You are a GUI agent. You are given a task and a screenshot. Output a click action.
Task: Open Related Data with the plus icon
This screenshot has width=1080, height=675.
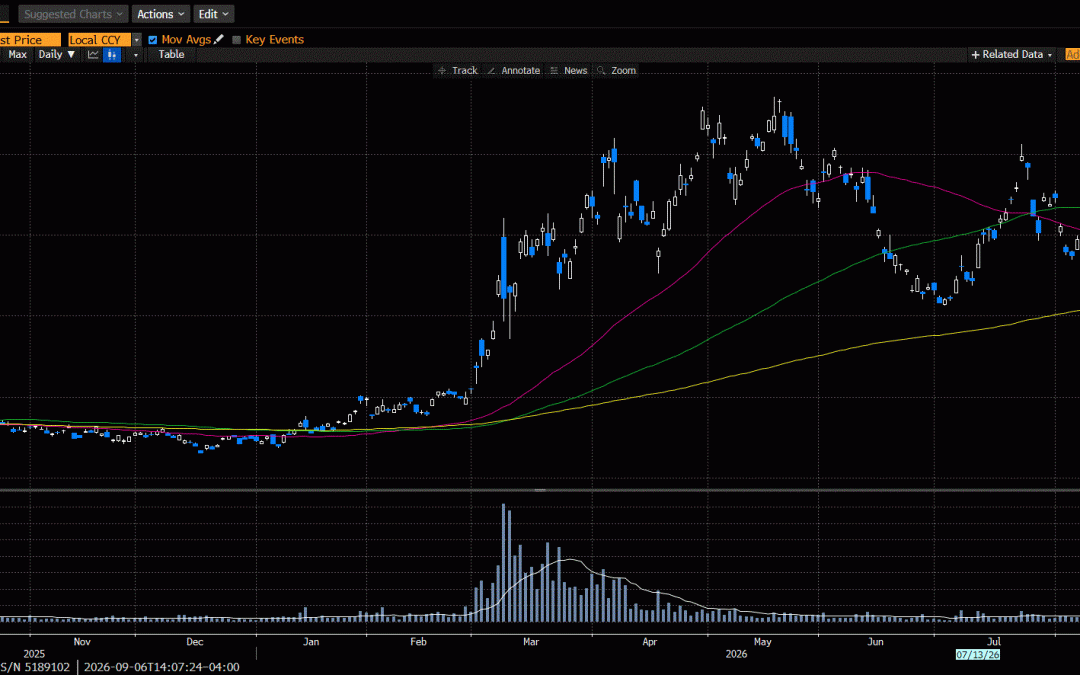(x=1011, y=54)
